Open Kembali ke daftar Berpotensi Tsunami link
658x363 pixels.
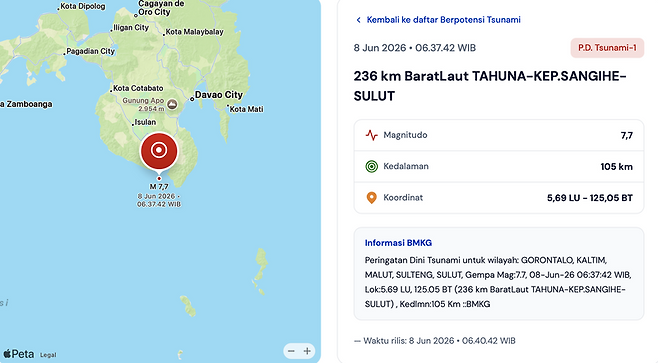point(443,20)
